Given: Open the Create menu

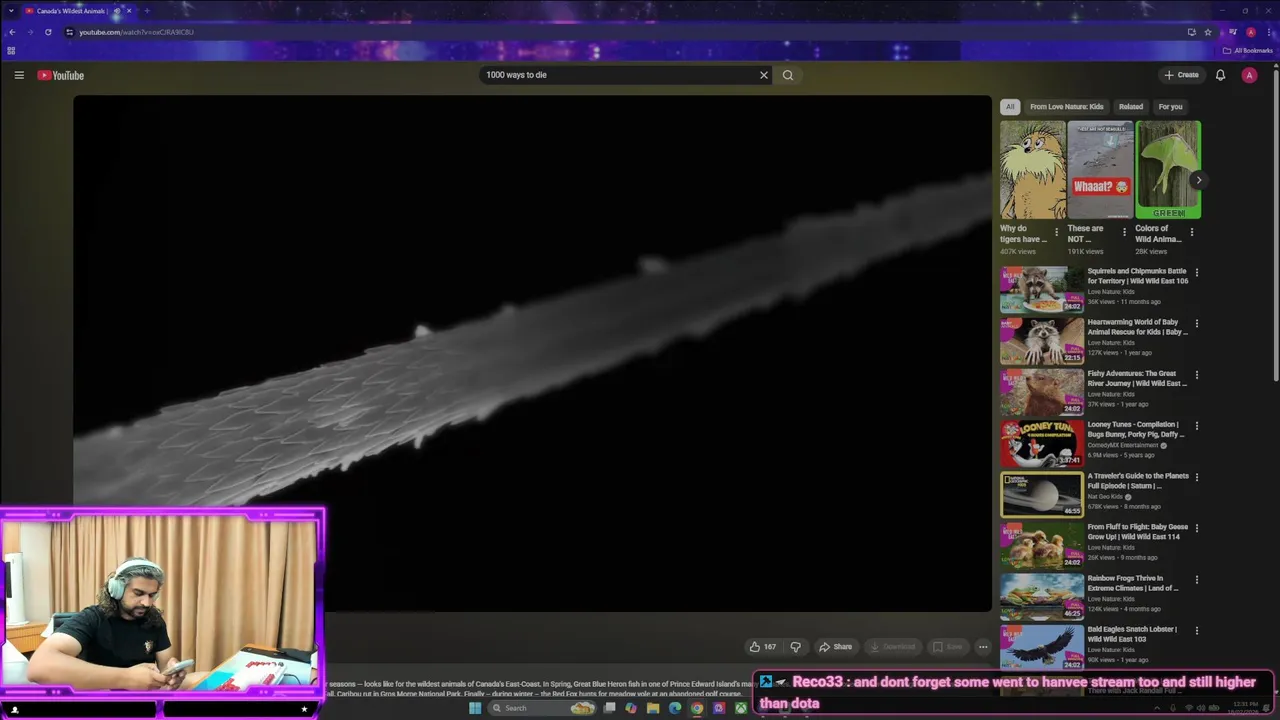Looking at the screenshot, I should click(x=1181, y=75).
